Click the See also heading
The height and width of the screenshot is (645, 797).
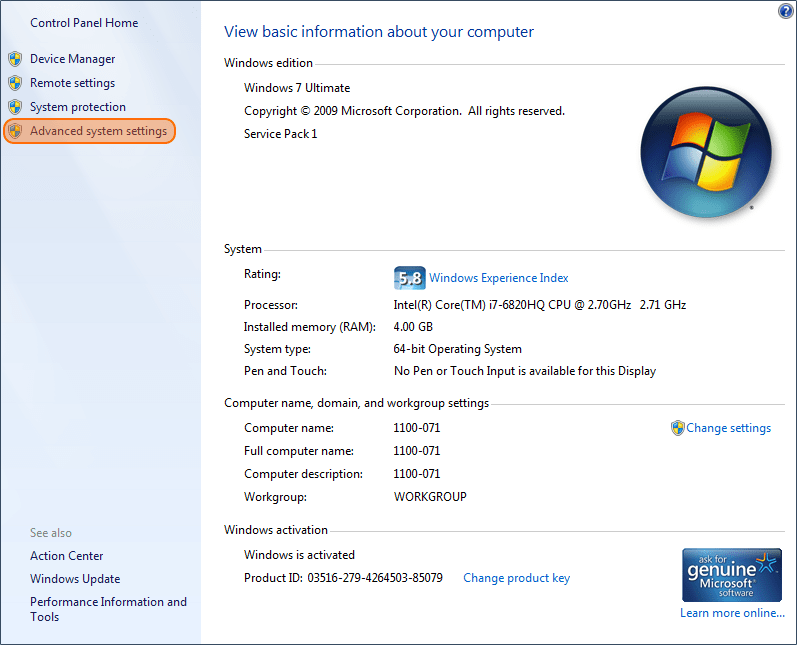[51, 533]
